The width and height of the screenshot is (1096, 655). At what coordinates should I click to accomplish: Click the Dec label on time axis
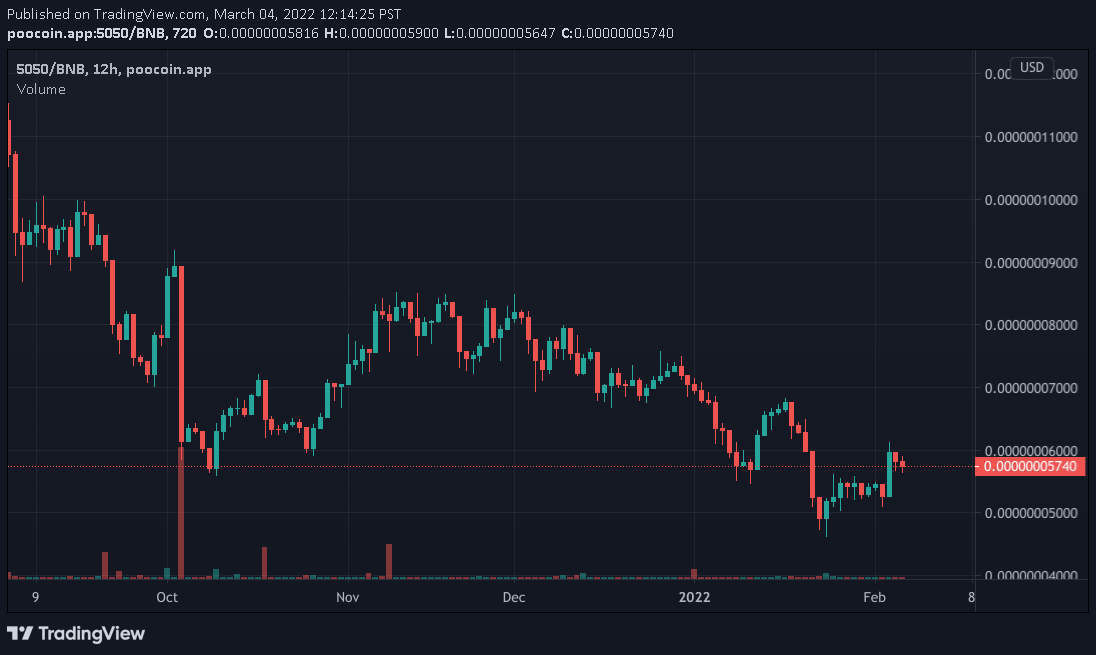tap(514, 597)
